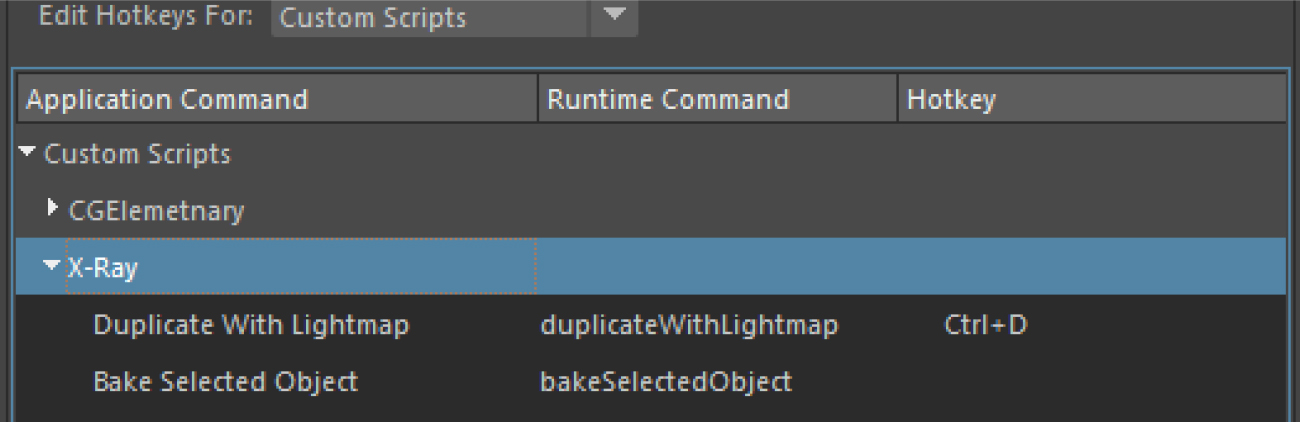This screenshot has height=422, width=1300.
Task: Edit the Ctrl+D hotkey cell
Action: point(985,325)
